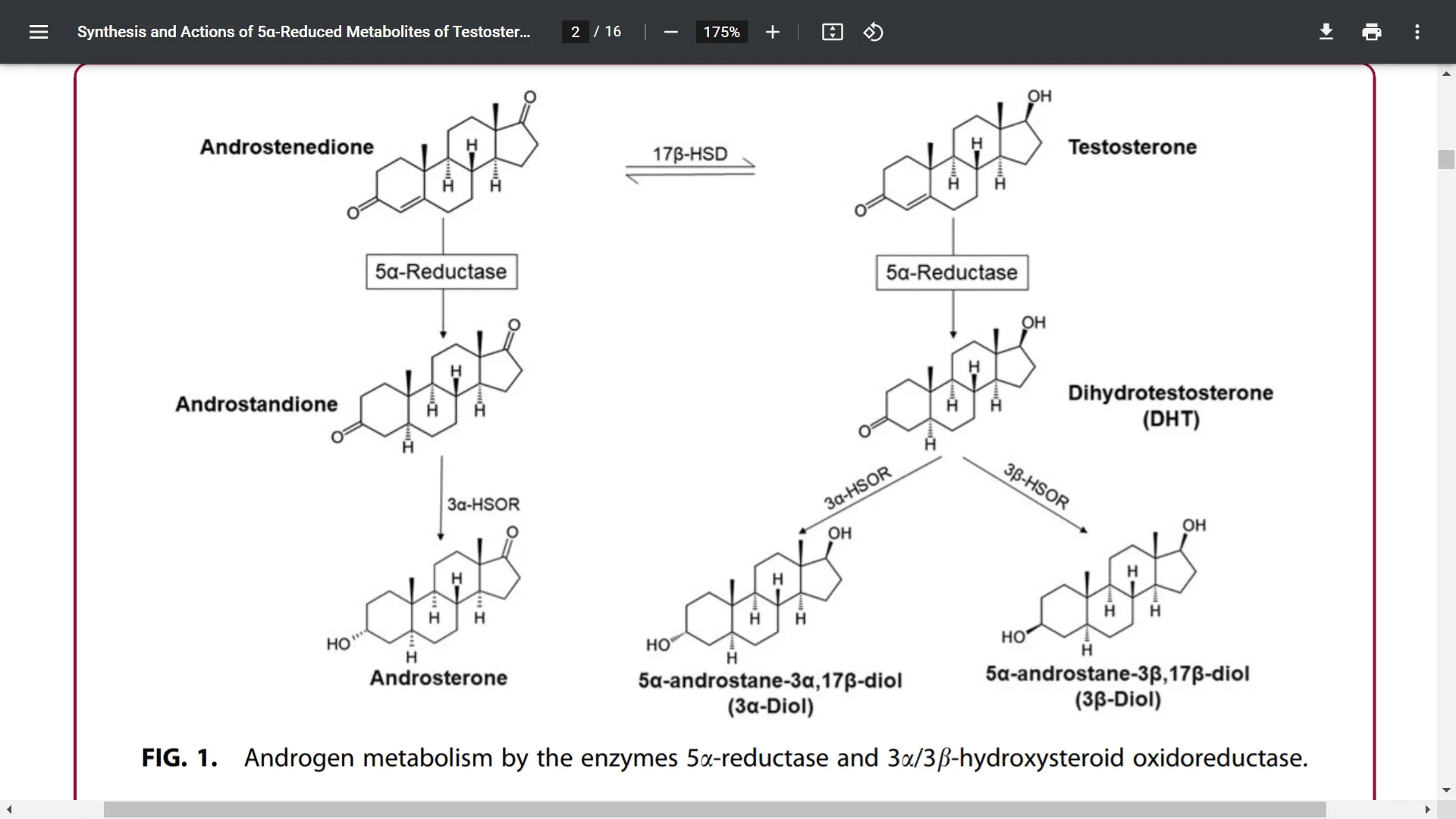Click the scroll up arrow
The image size is (1456, 819).
click(1446, 74)
